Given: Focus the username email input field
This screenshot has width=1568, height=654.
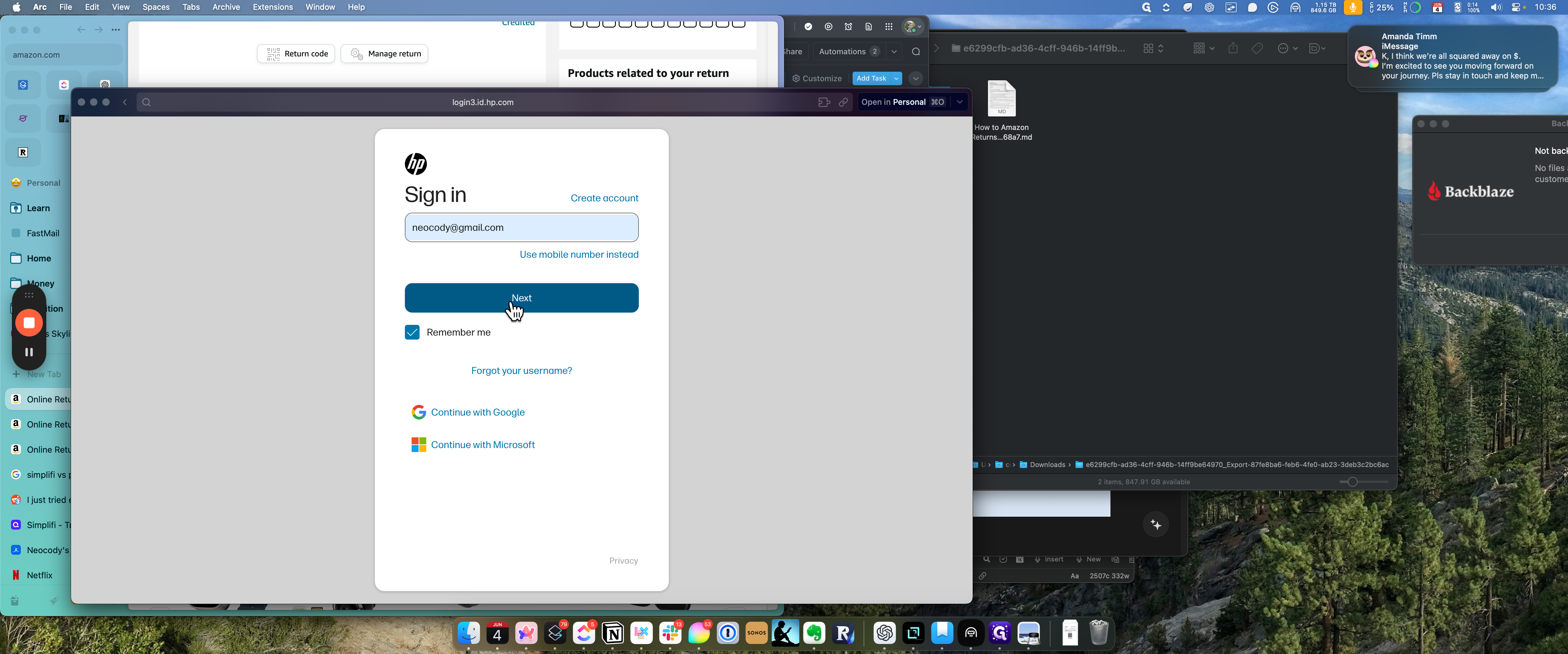Looking at the screenshot, I should (x=522, y=227).
